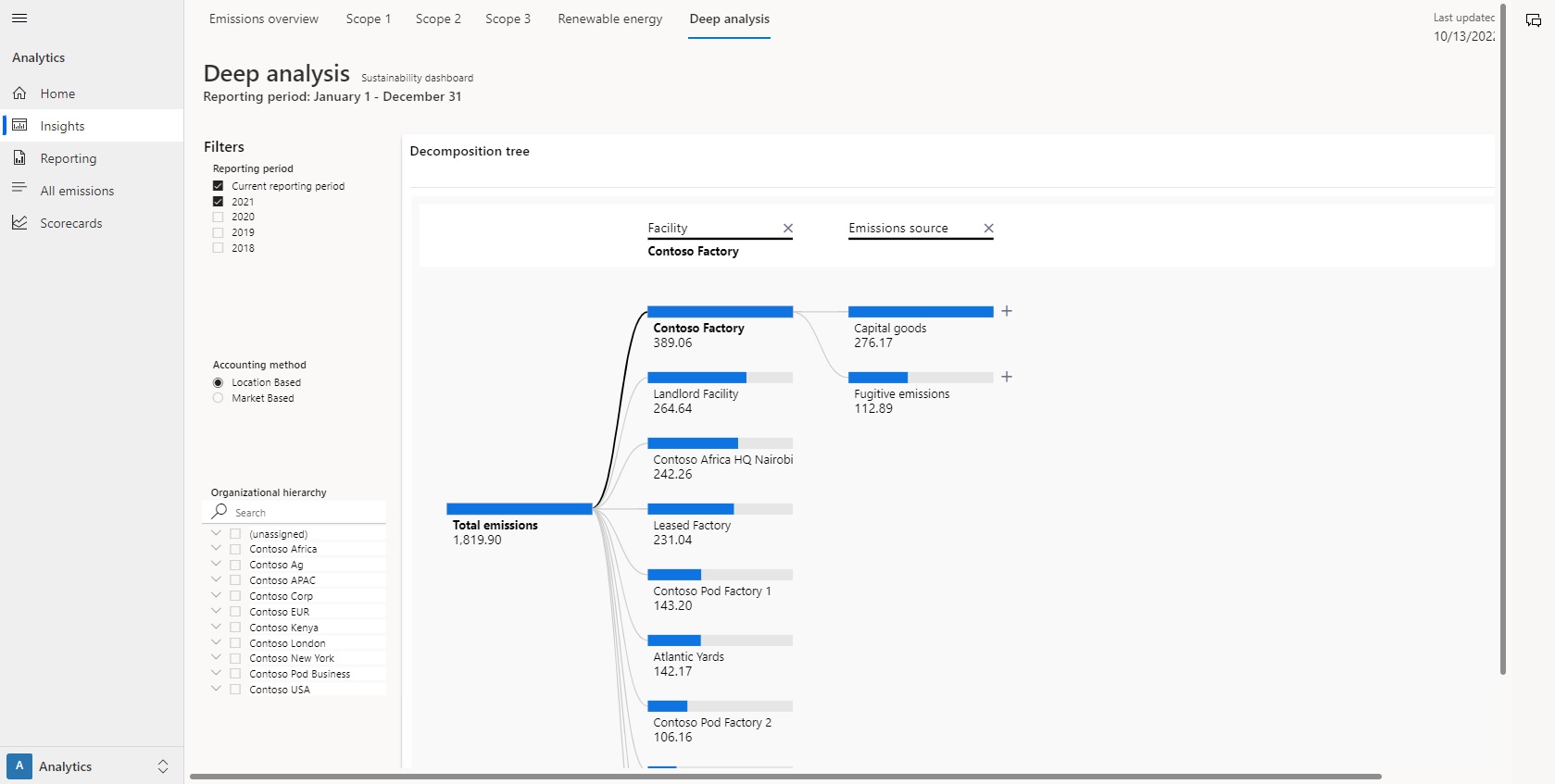Switch to the Renewable energy tab
1555x784 pixels.
(x=609, y=19)
